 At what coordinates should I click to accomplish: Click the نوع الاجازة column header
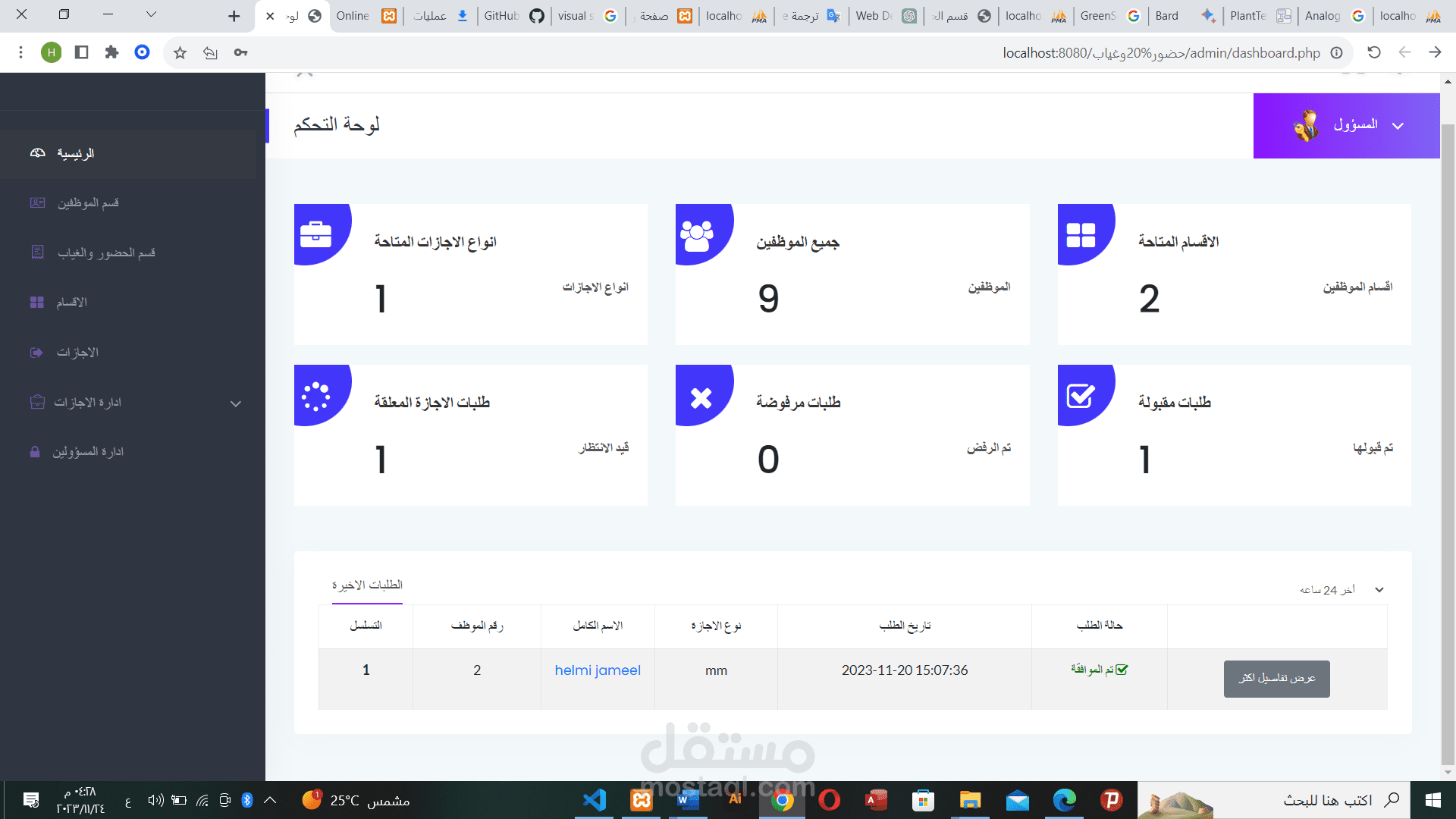(716, 626)
